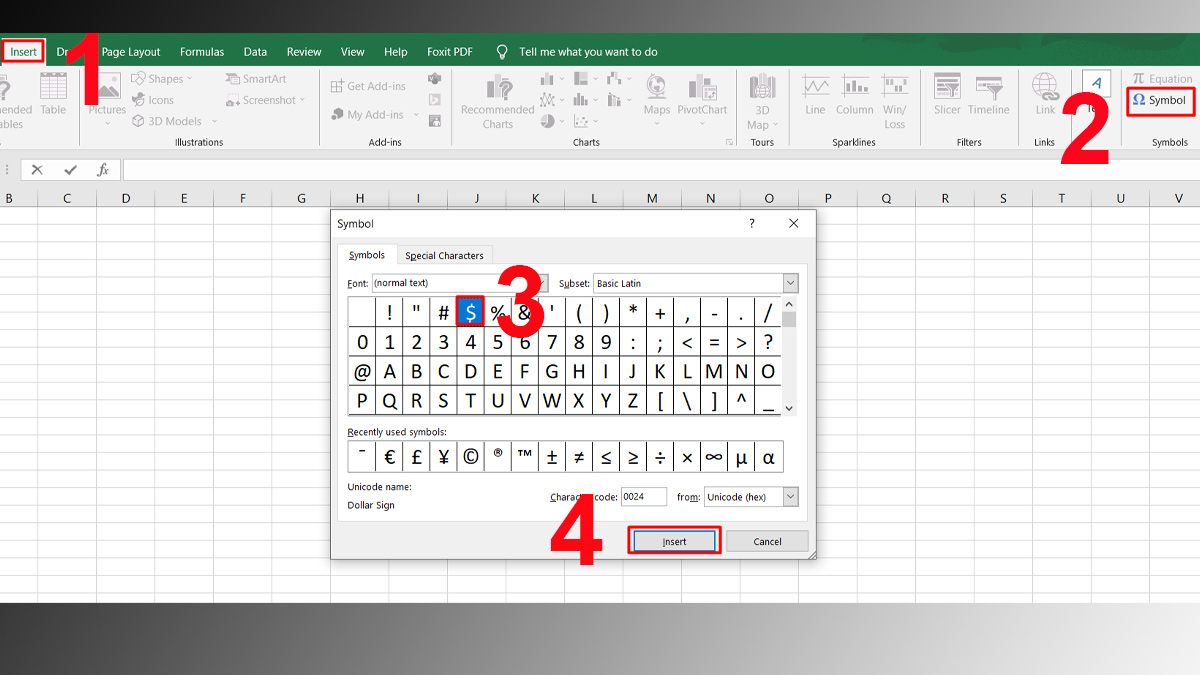
Task: Click Insert to add the Dollar Sign
Action: [673, 540]
